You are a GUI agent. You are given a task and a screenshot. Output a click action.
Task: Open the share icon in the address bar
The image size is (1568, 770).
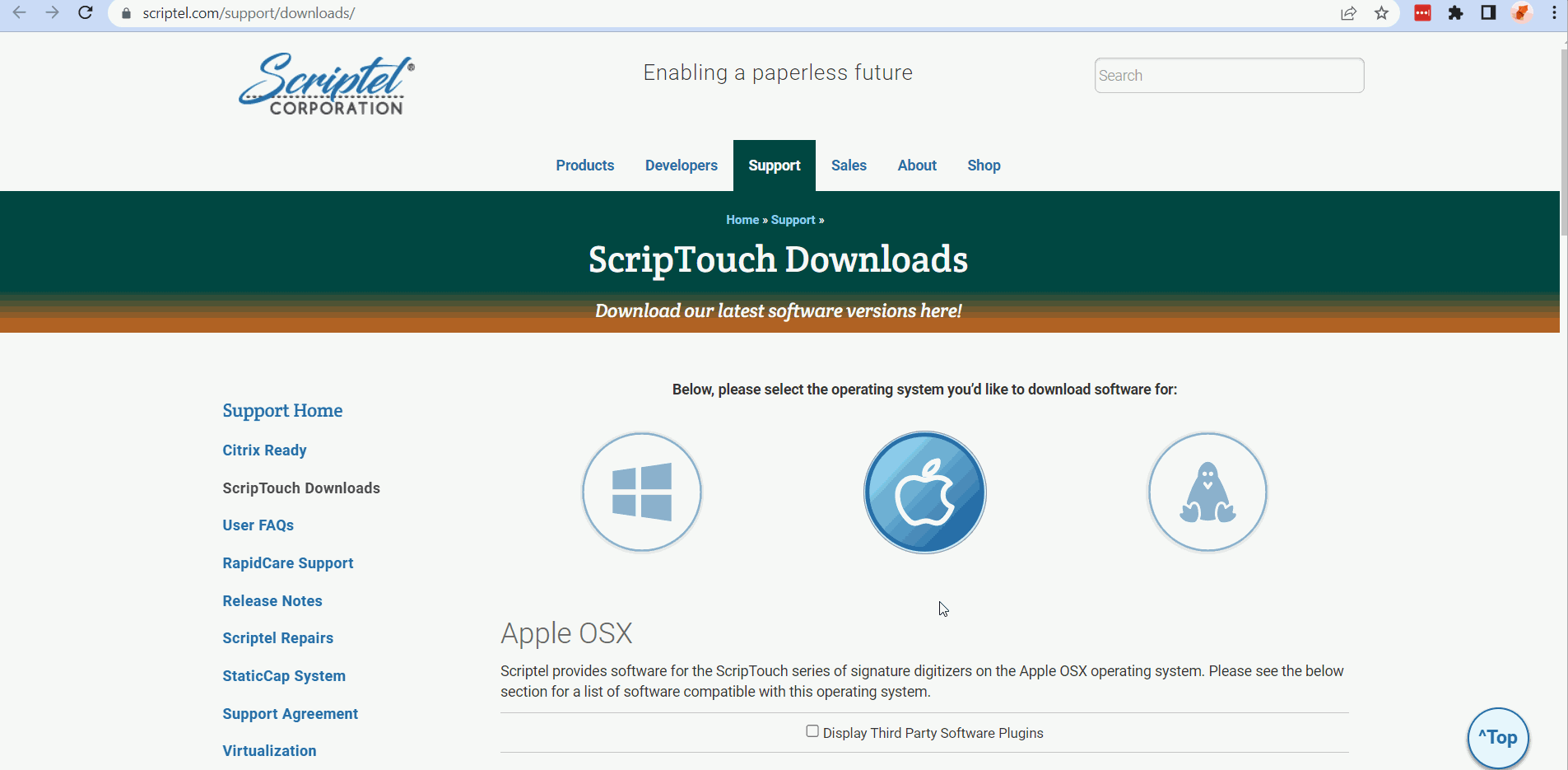point(1347,13)
